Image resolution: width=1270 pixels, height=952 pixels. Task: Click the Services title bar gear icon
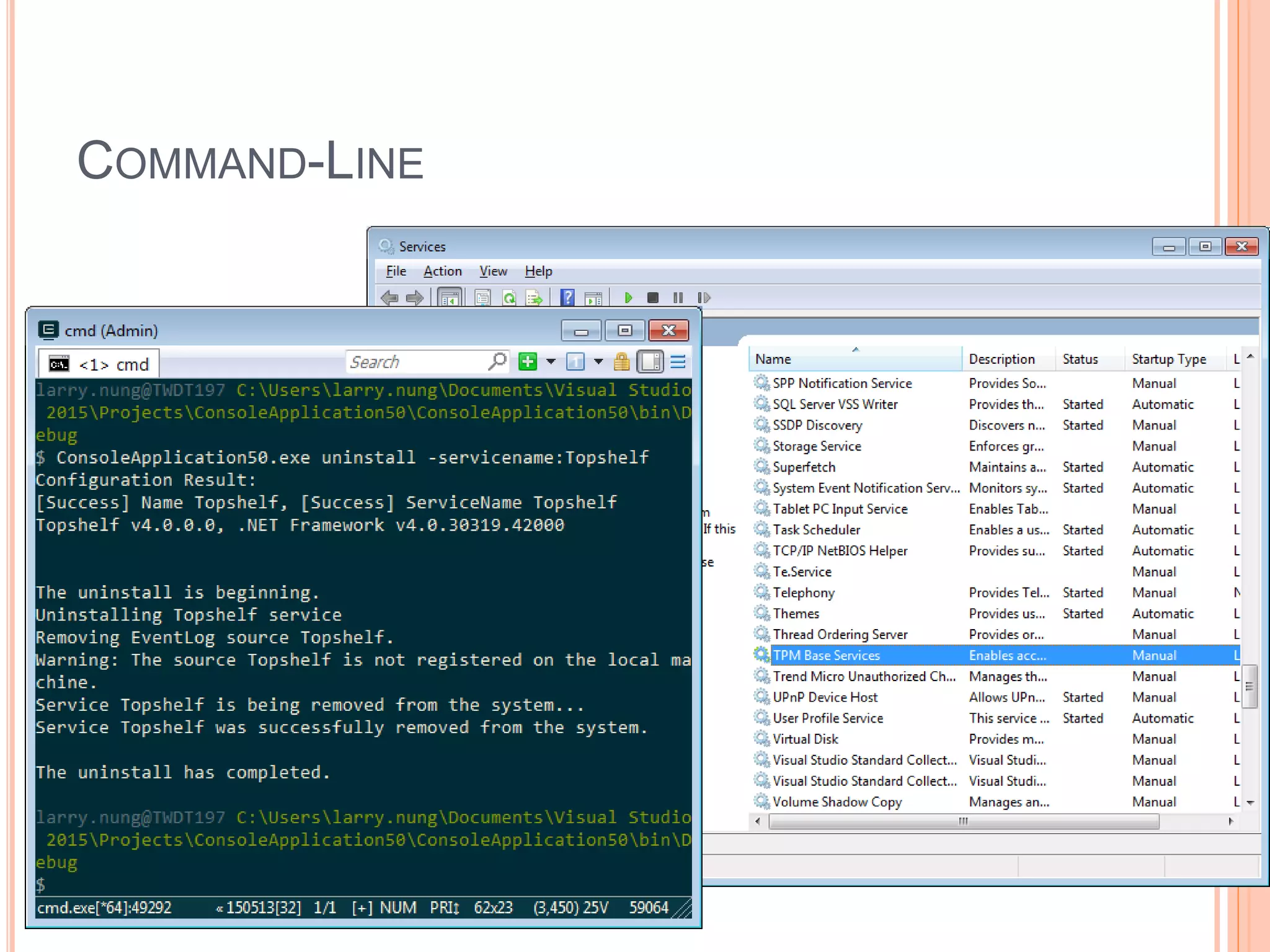(386, 246)
